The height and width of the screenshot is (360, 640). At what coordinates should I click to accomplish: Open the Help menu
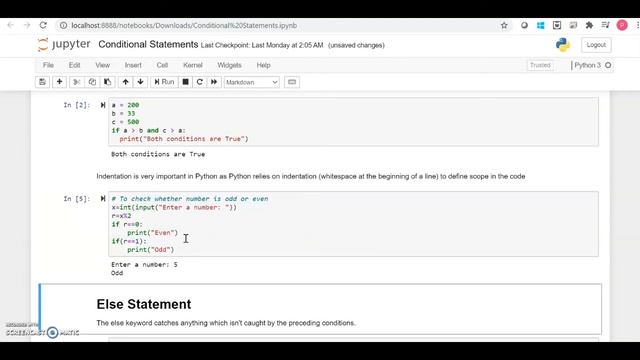[263, 65]
